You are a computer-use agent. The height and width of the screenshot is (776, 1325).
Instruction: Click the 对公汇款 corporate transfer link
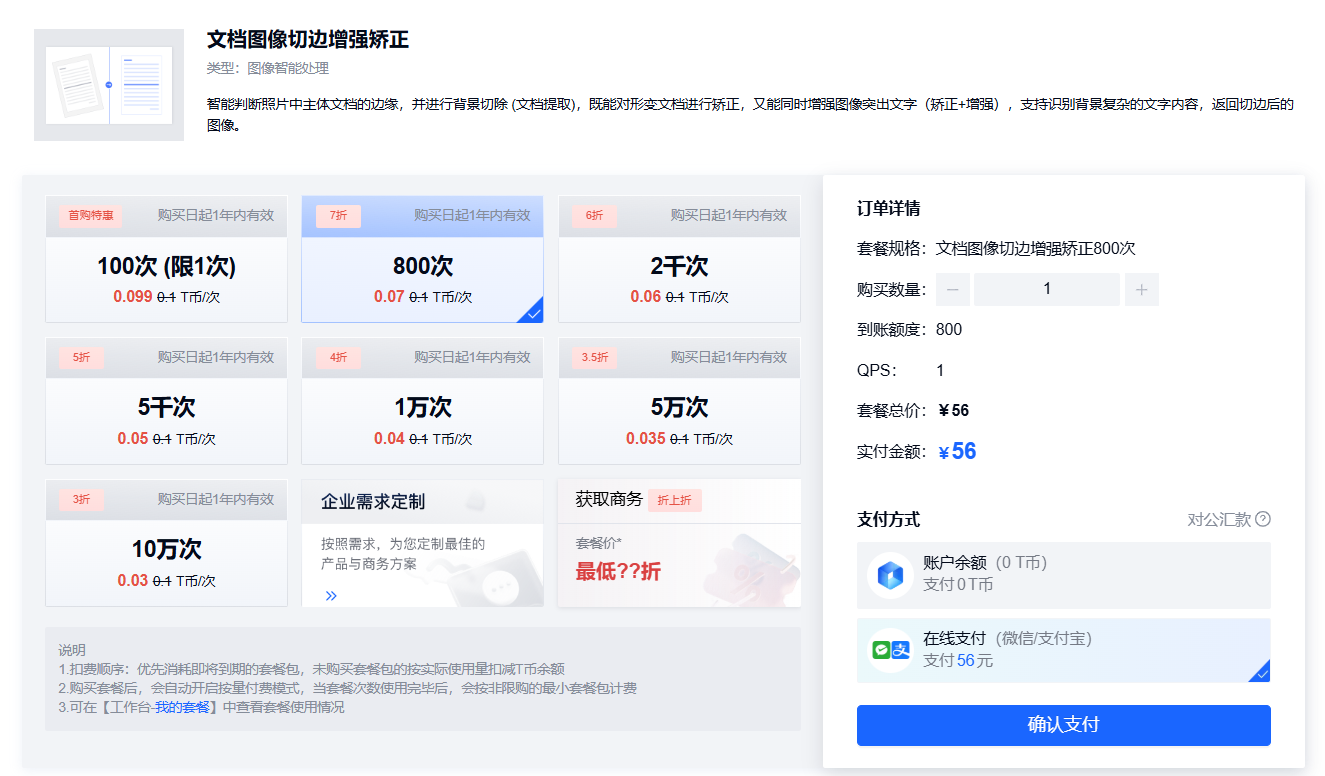coord(1218,519)
